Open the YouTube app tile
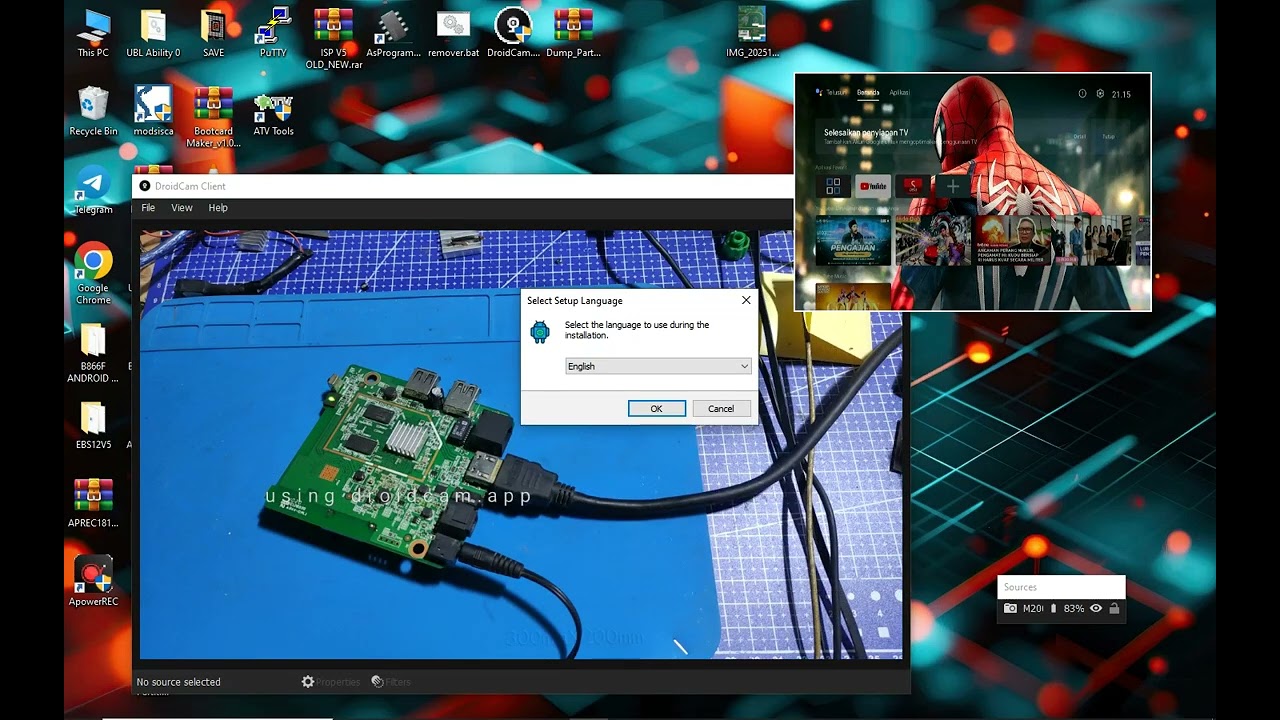1280x720 pixels. (873, 186)
